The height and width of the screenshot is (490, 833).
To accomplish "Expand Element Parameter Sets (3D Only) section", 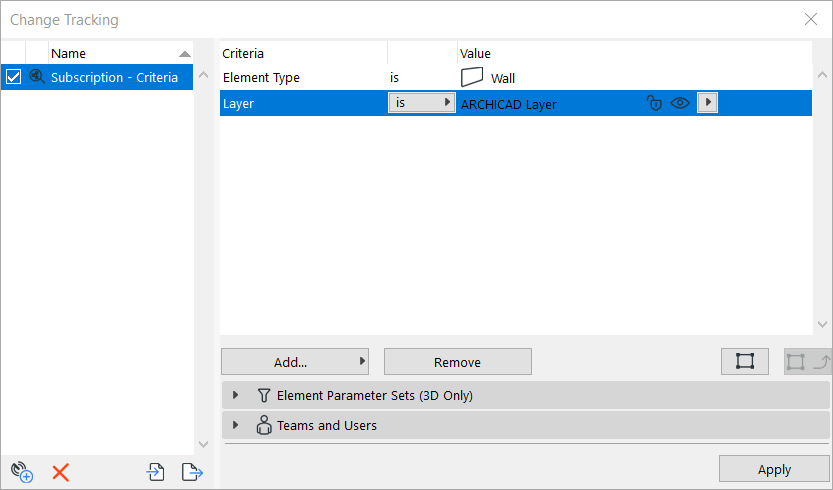I will [x=236, y=395].
